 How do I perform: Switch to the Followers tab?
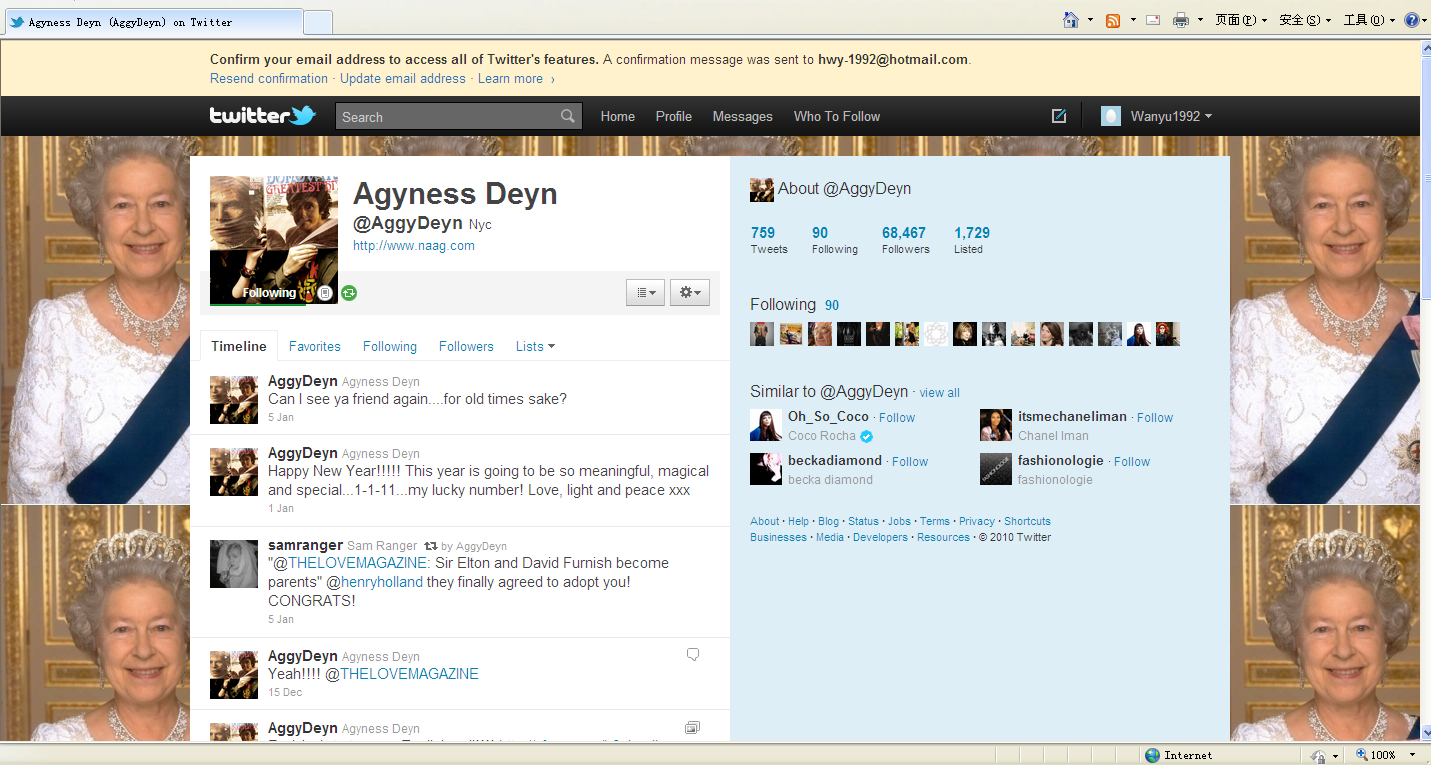coord(466,346)
